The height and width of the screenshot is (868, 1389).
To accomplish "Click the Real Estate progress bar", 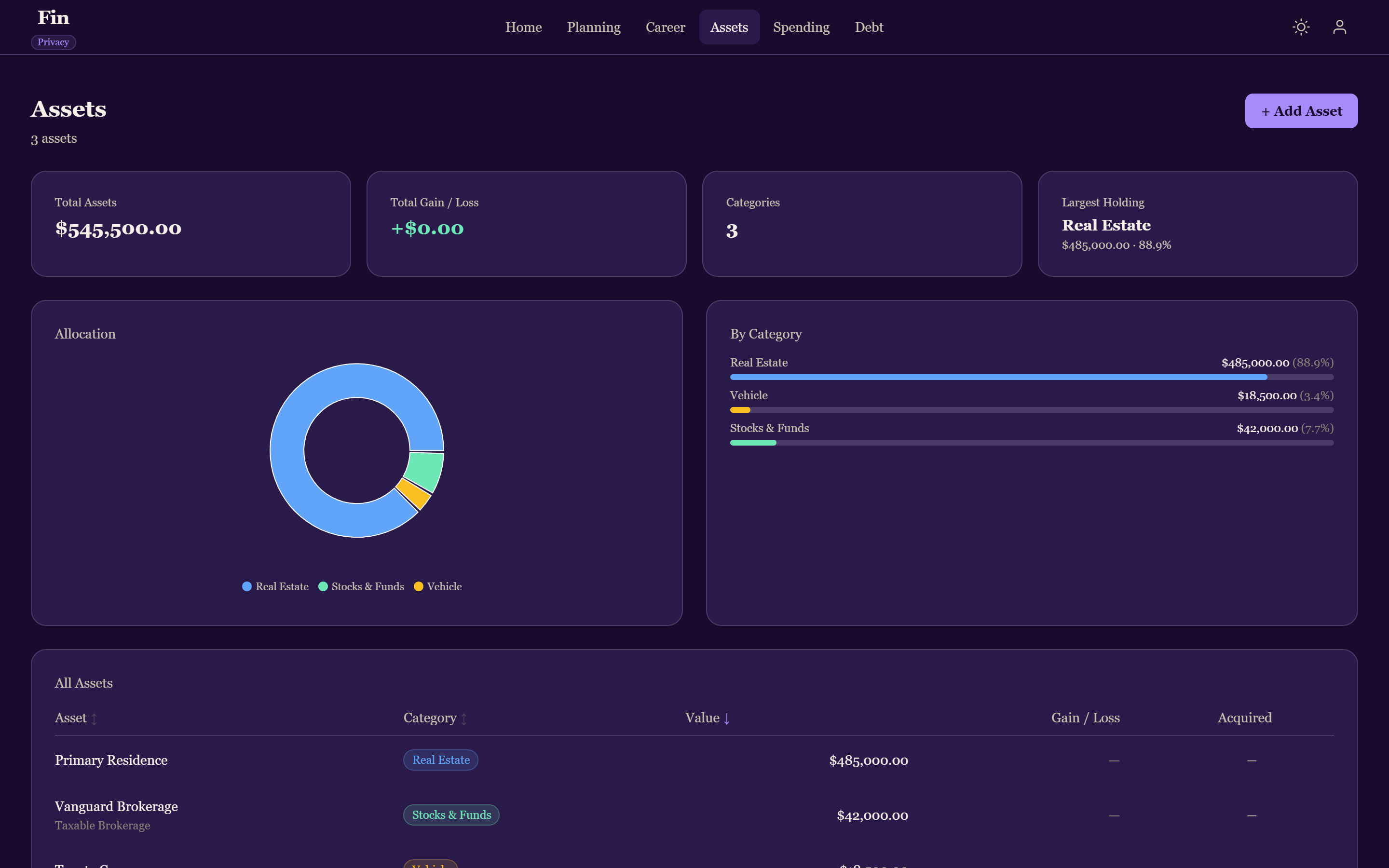I will tap(1032, 377).
